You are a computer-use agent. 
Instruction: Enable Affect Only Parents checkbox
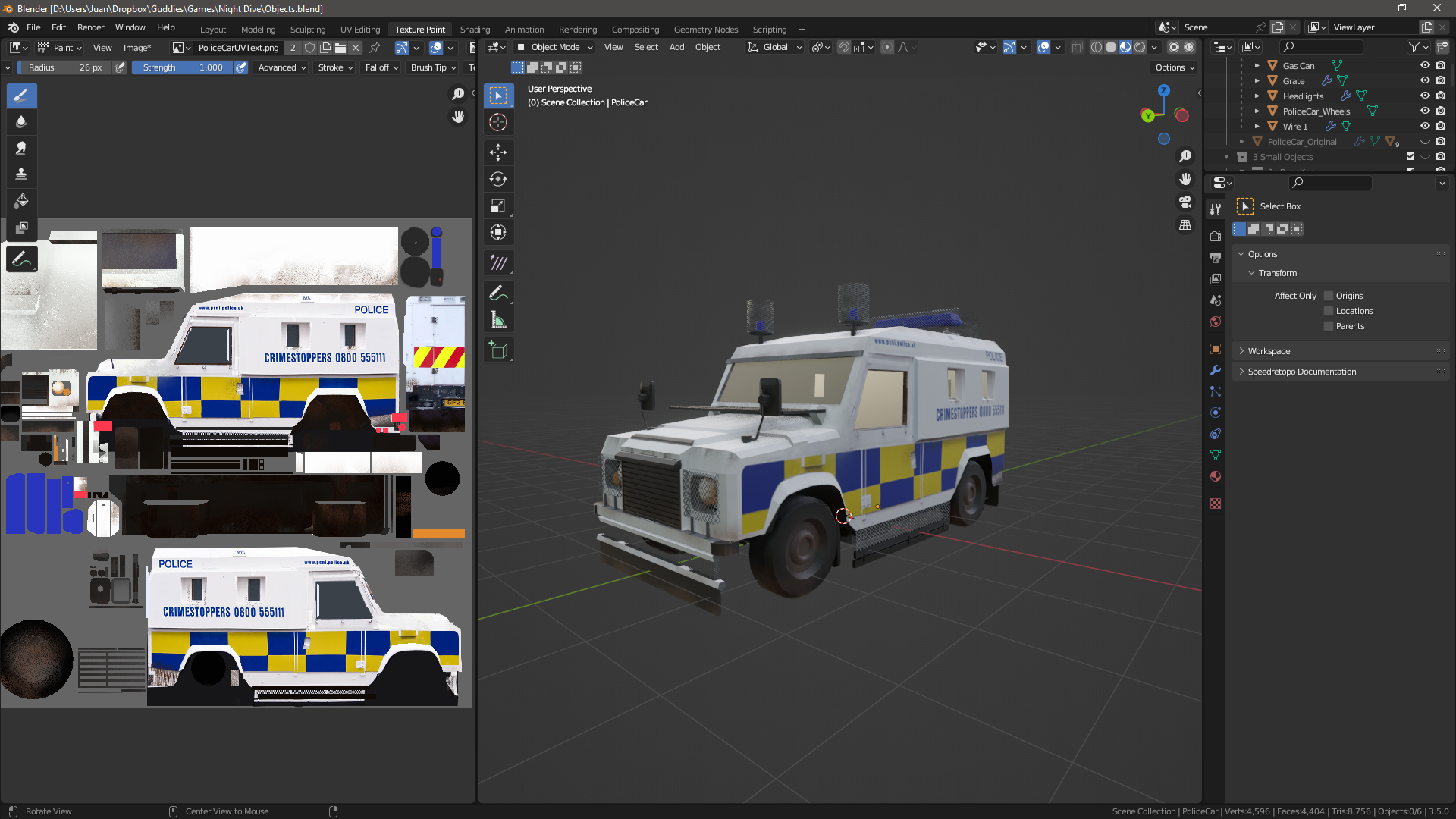1329,326
